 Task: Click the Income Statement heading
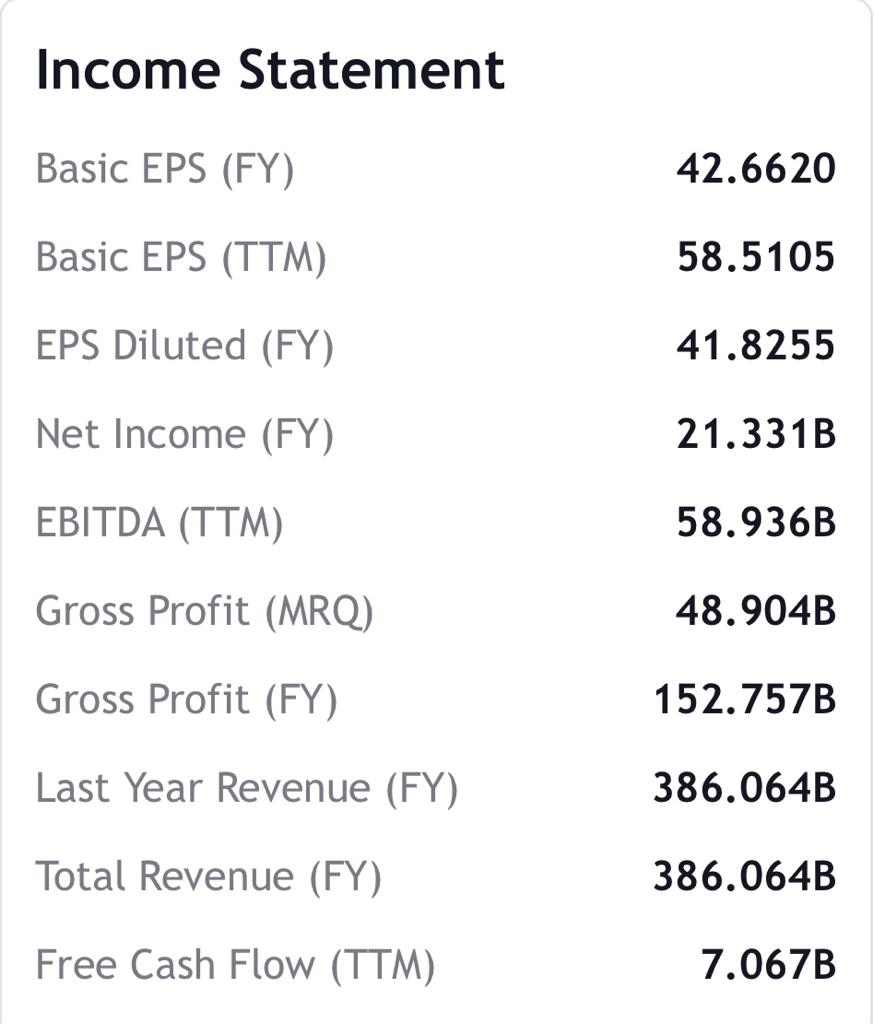click(270, 70)
